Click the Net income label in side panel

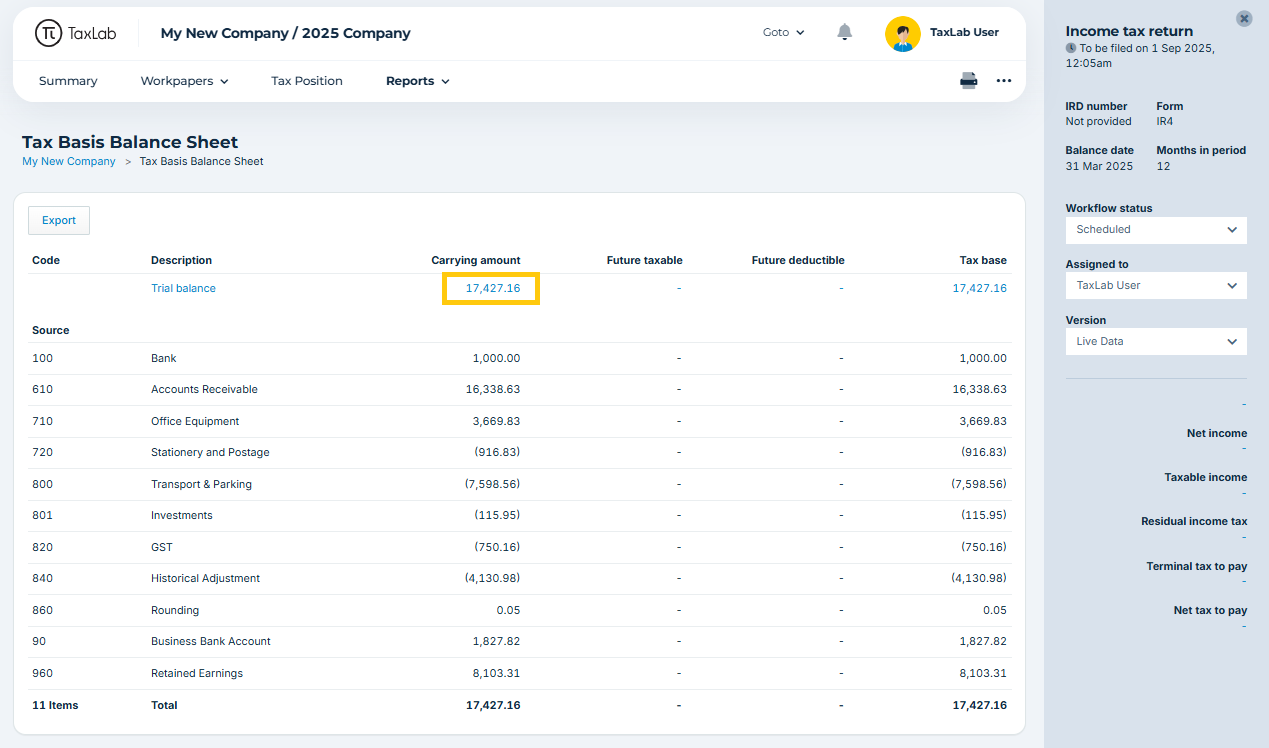click(1217, 433)
